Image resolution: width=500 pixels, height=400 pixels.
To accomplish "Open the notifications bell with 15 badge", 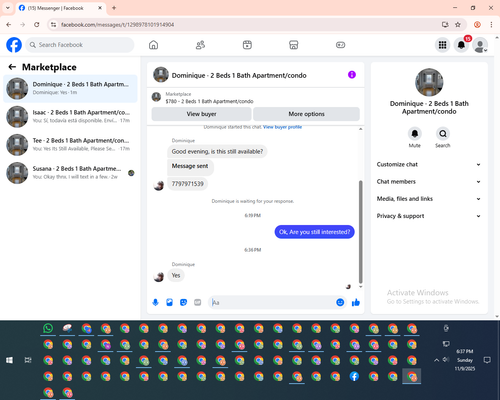I will tap(461, 45).
